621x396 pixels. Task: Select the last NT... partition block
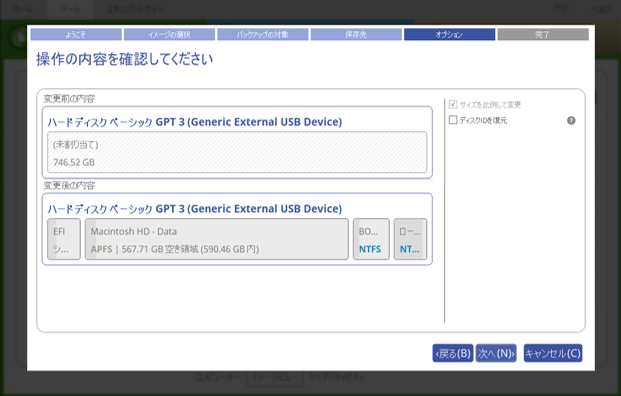(410, 239)
